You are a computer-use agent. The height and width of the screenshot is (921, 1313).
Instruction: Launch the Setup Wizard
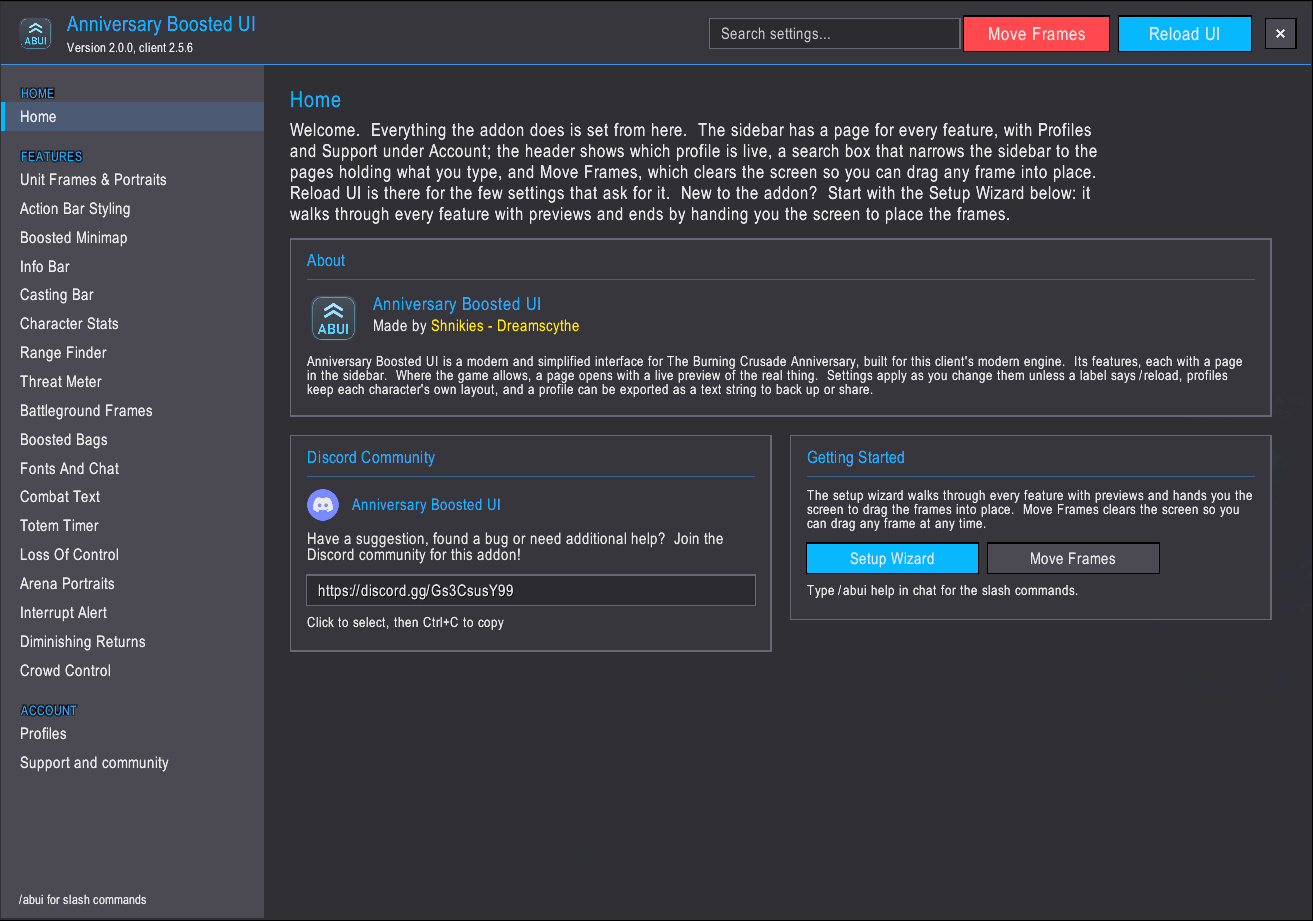click(x=892, y=559)
